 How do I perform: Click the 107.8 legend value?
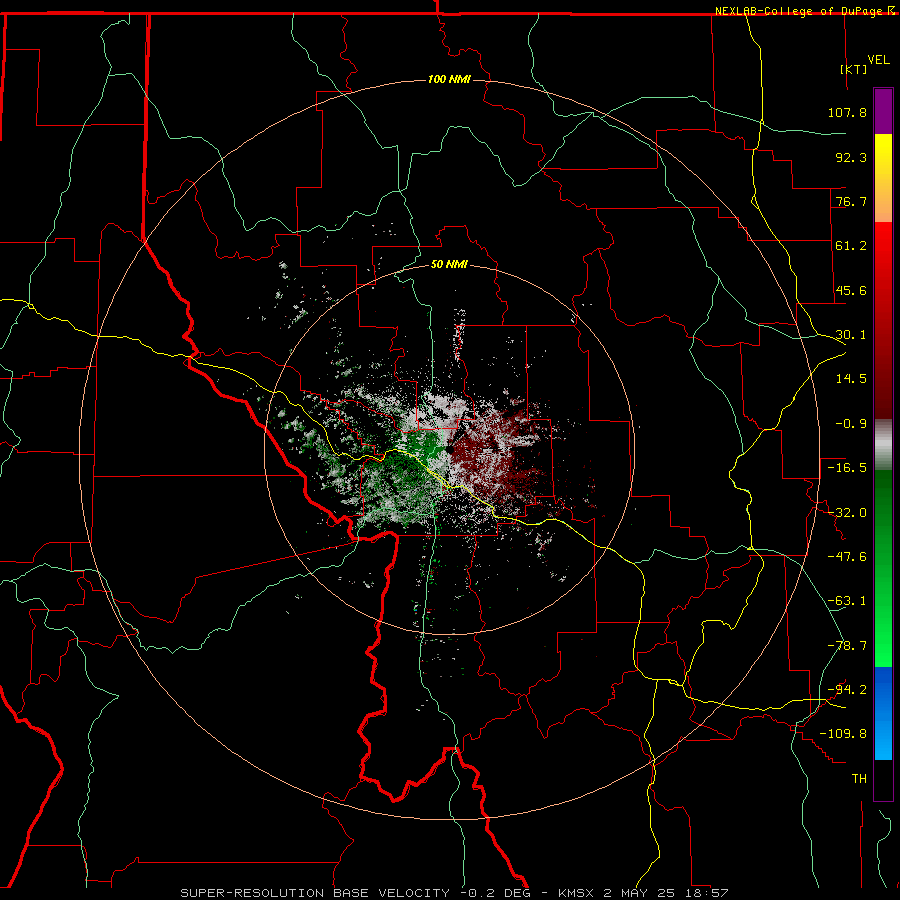tap(847, 112)
